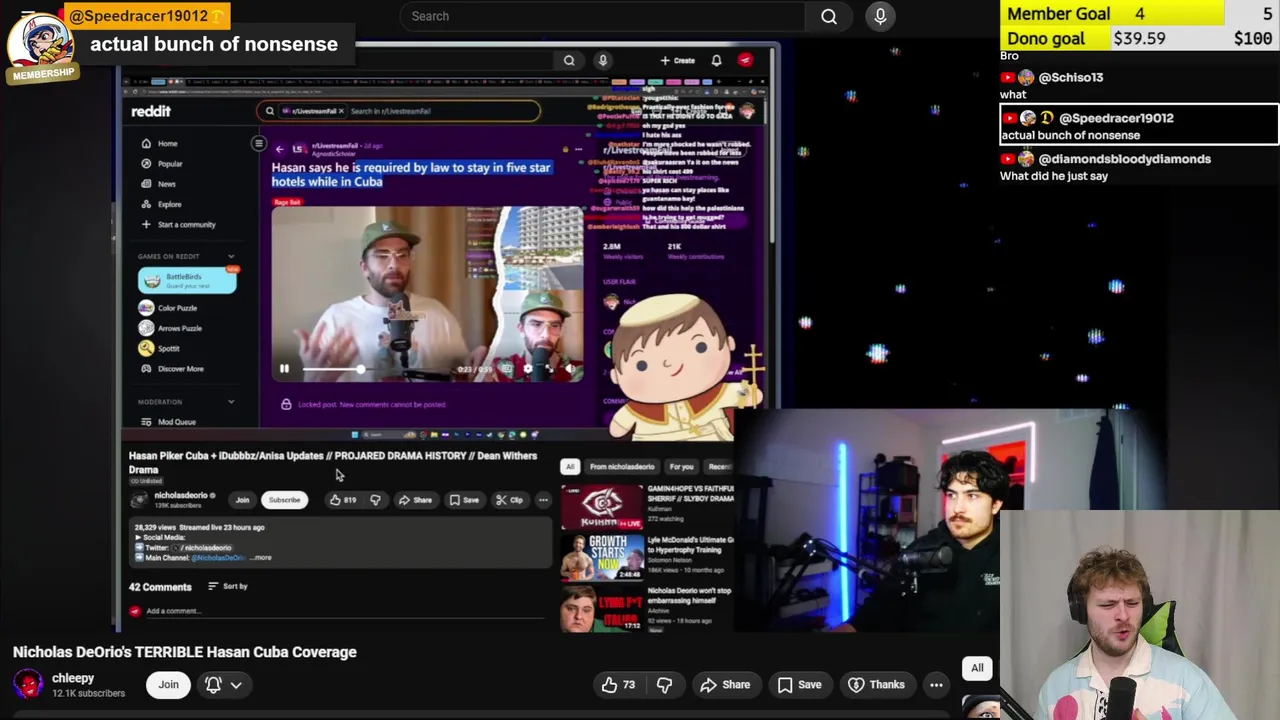
Task: Toggle reddit clip fullscreen
Action: coord(548,369)
